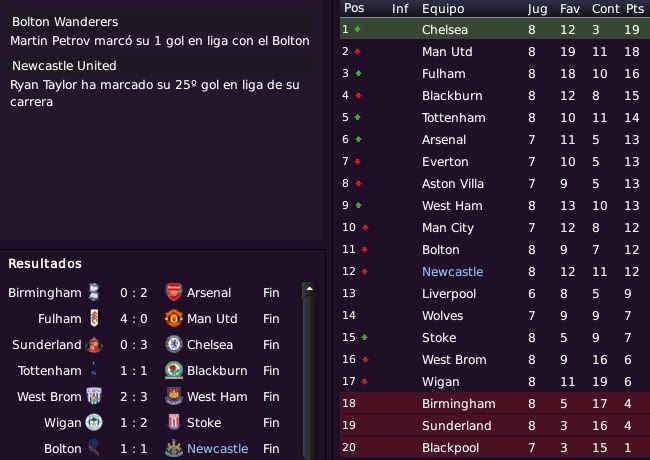Open Chelsea row in league table
This screenshot has height=460, width=650.
pyautogui.click(x=495, y=29)
